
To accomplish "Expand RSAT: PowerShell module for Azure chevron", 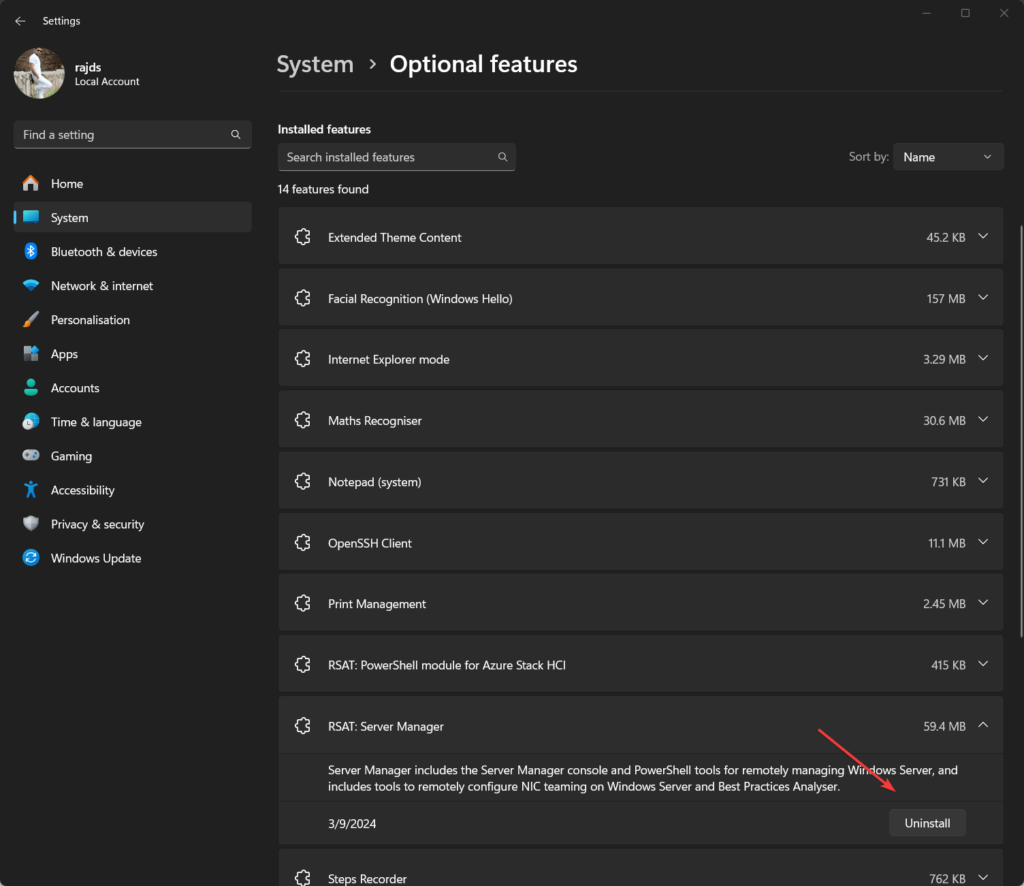I will click(983, 665).
